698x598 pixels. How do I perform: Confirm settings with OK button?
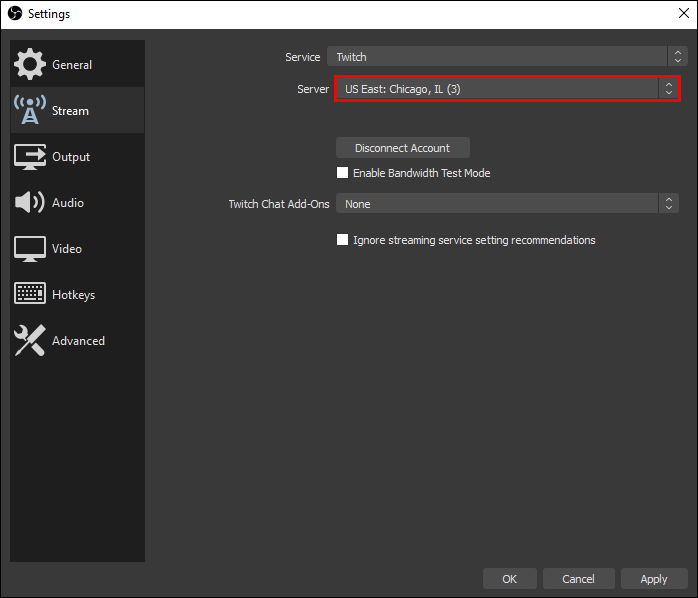click(510, 579)
